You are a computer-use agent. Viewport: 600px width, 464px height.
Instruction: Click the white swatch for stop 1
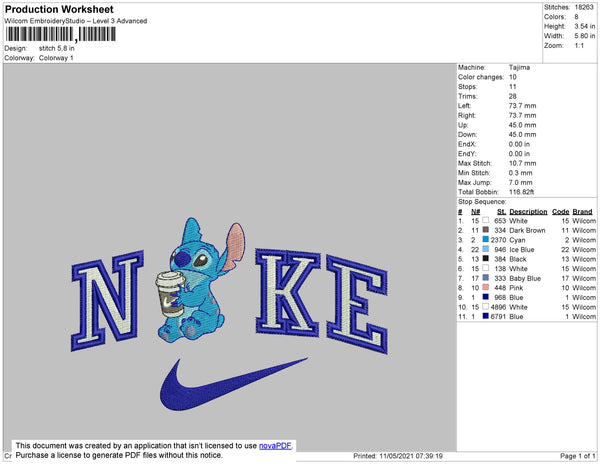coord(486,220)
